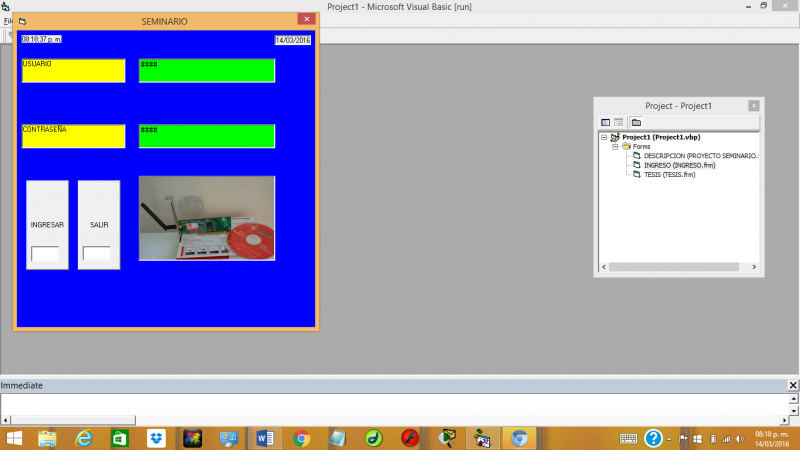
Task: Click Immediate window horizontal scroll left arrow
Action: coord(5,420)
